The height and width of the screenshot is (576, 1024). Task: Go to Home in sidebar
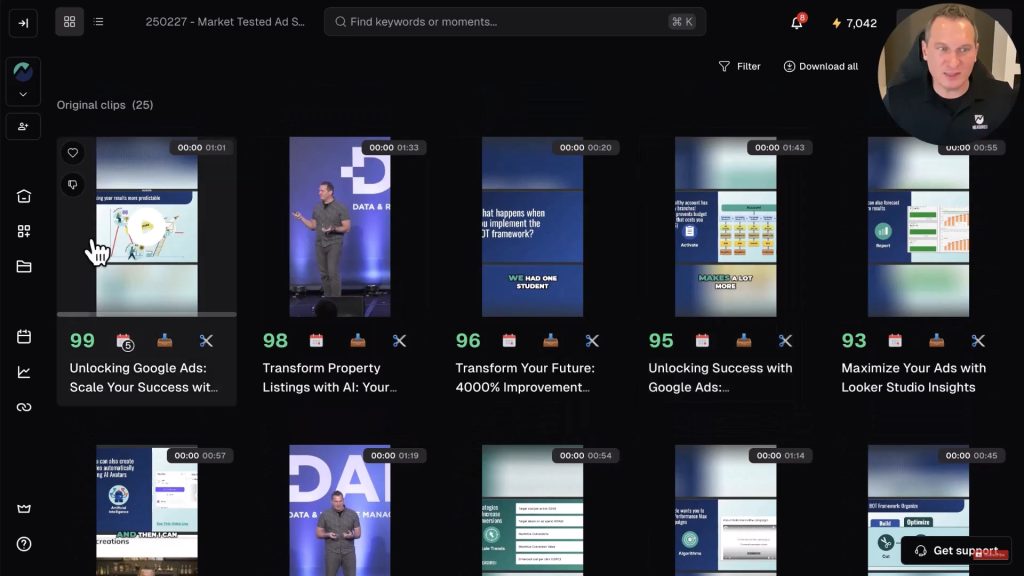click(x=24, y=196)
